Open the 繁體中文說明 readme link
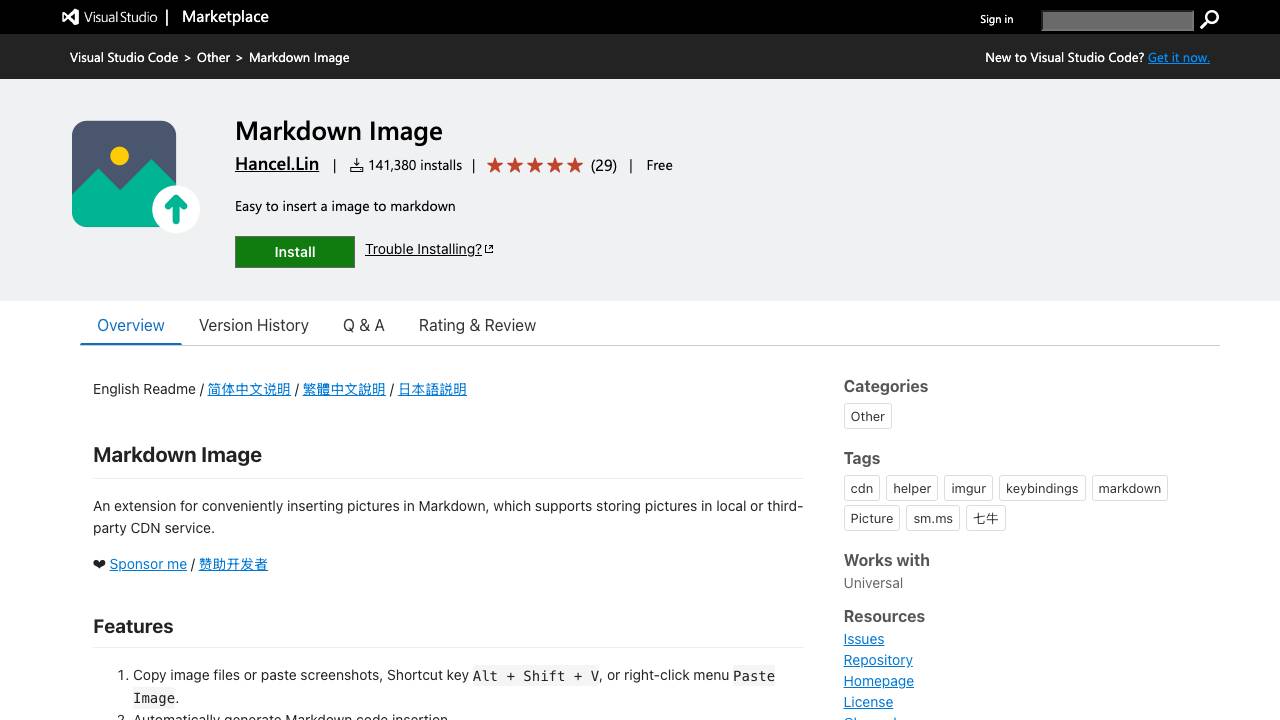1280x720 pixels. (x=344, y=389)
